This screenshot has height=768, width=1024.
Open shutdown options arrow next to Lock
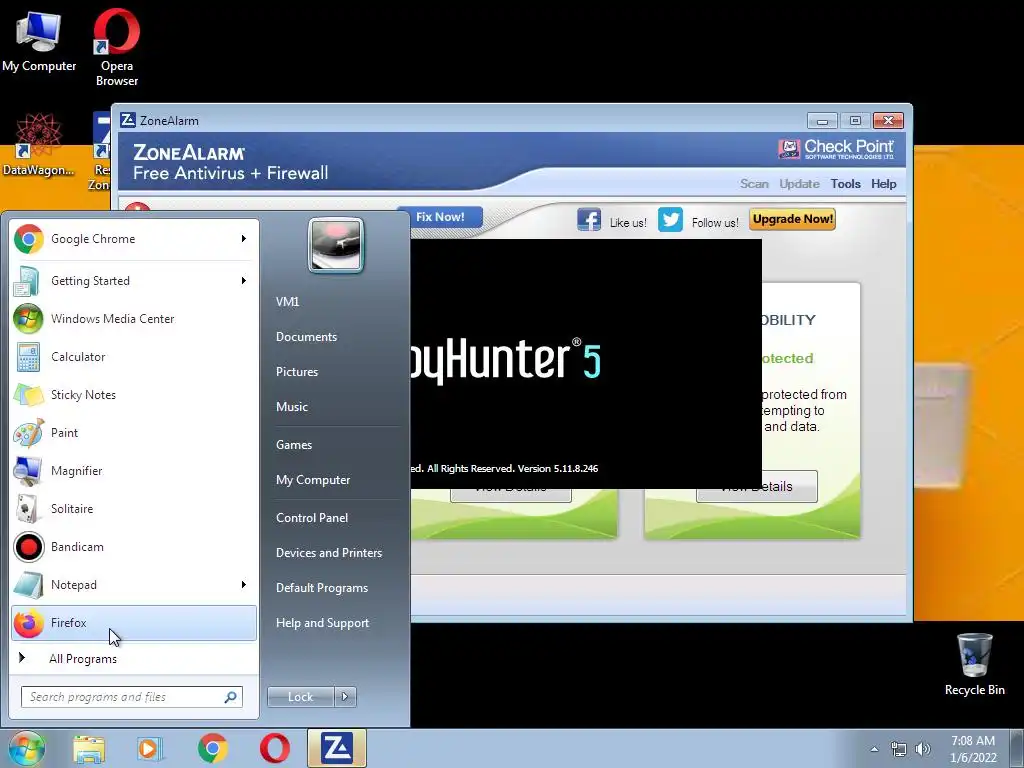pos(345,697)
